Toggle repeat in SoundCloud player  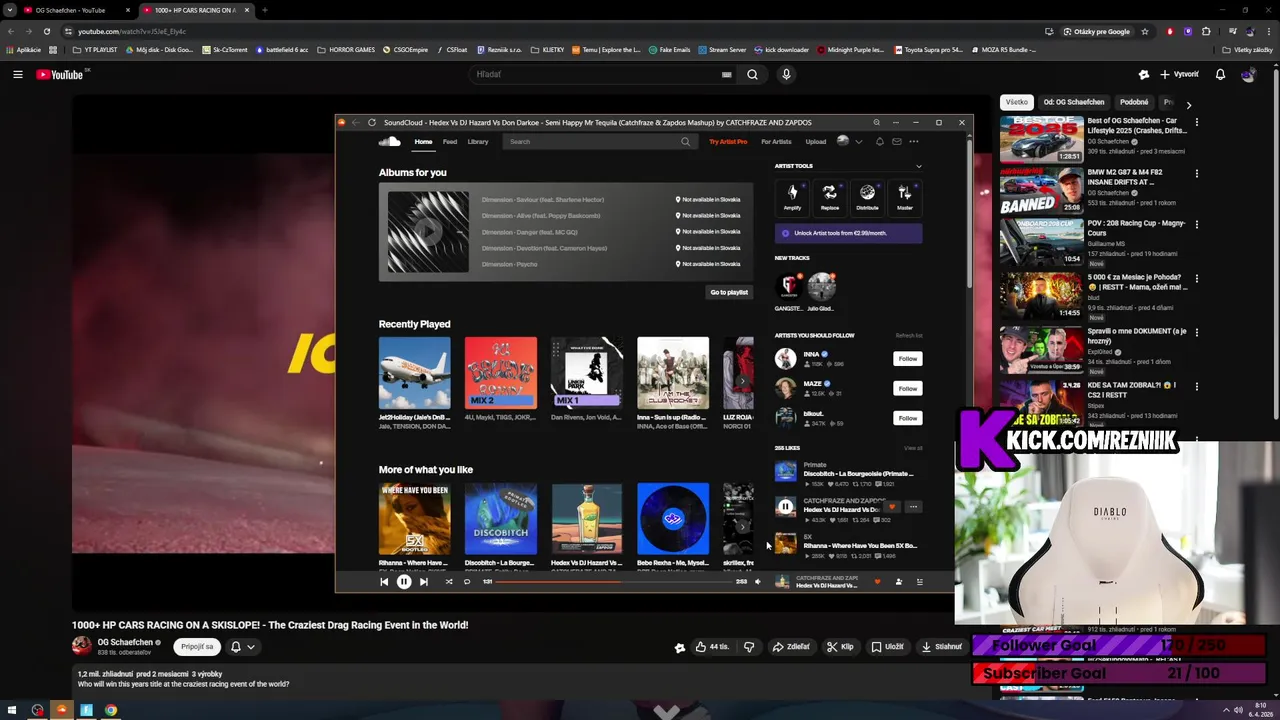point(467,581)
